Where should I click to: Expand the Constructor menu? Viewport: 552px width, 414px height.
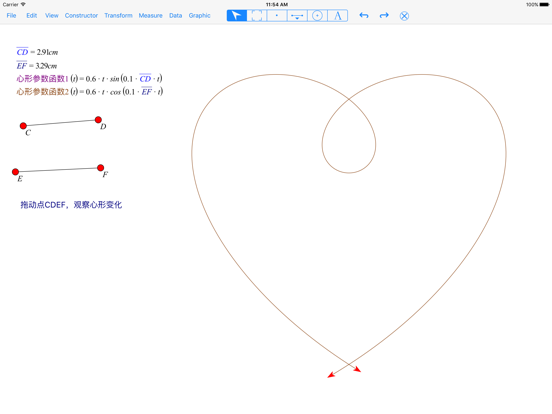(81, 15)
